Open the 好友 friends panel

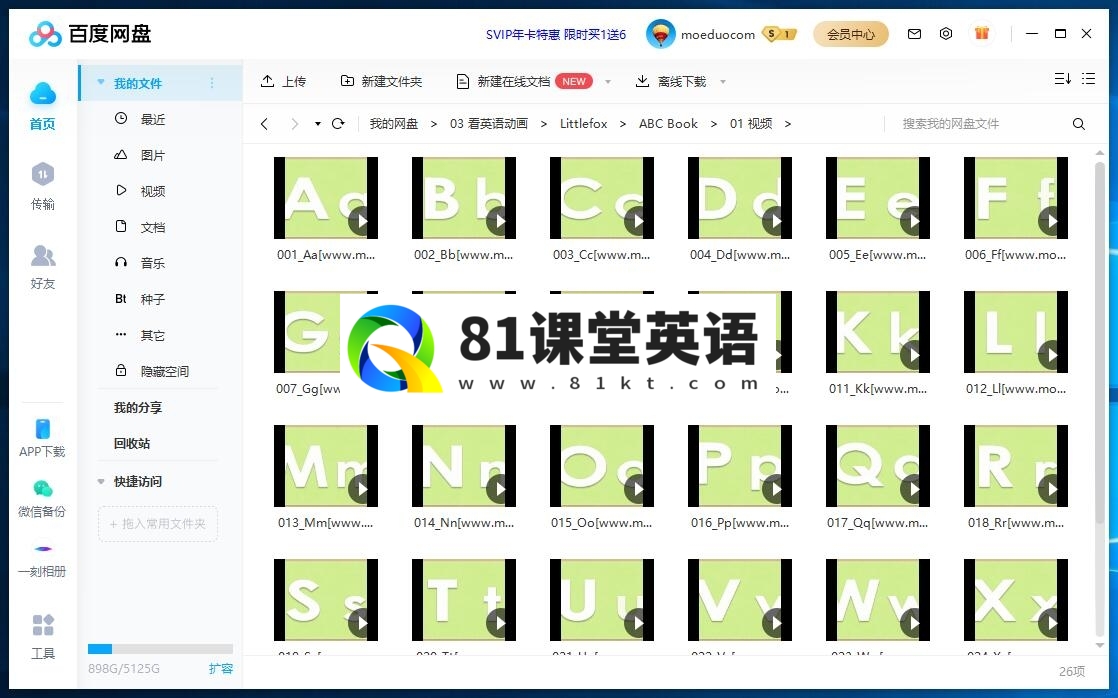coord(43,267)
